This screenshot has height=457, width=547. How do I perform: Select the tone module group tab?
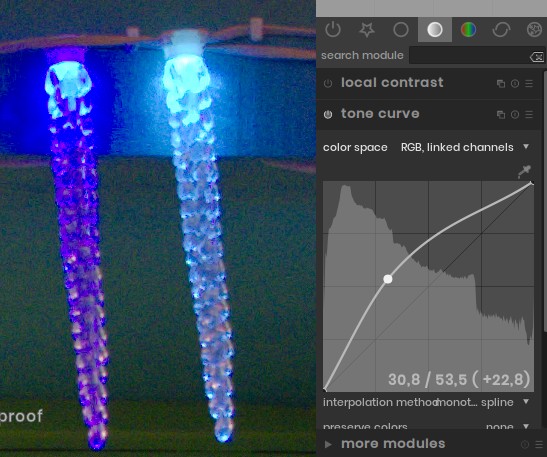click(435, 30)
